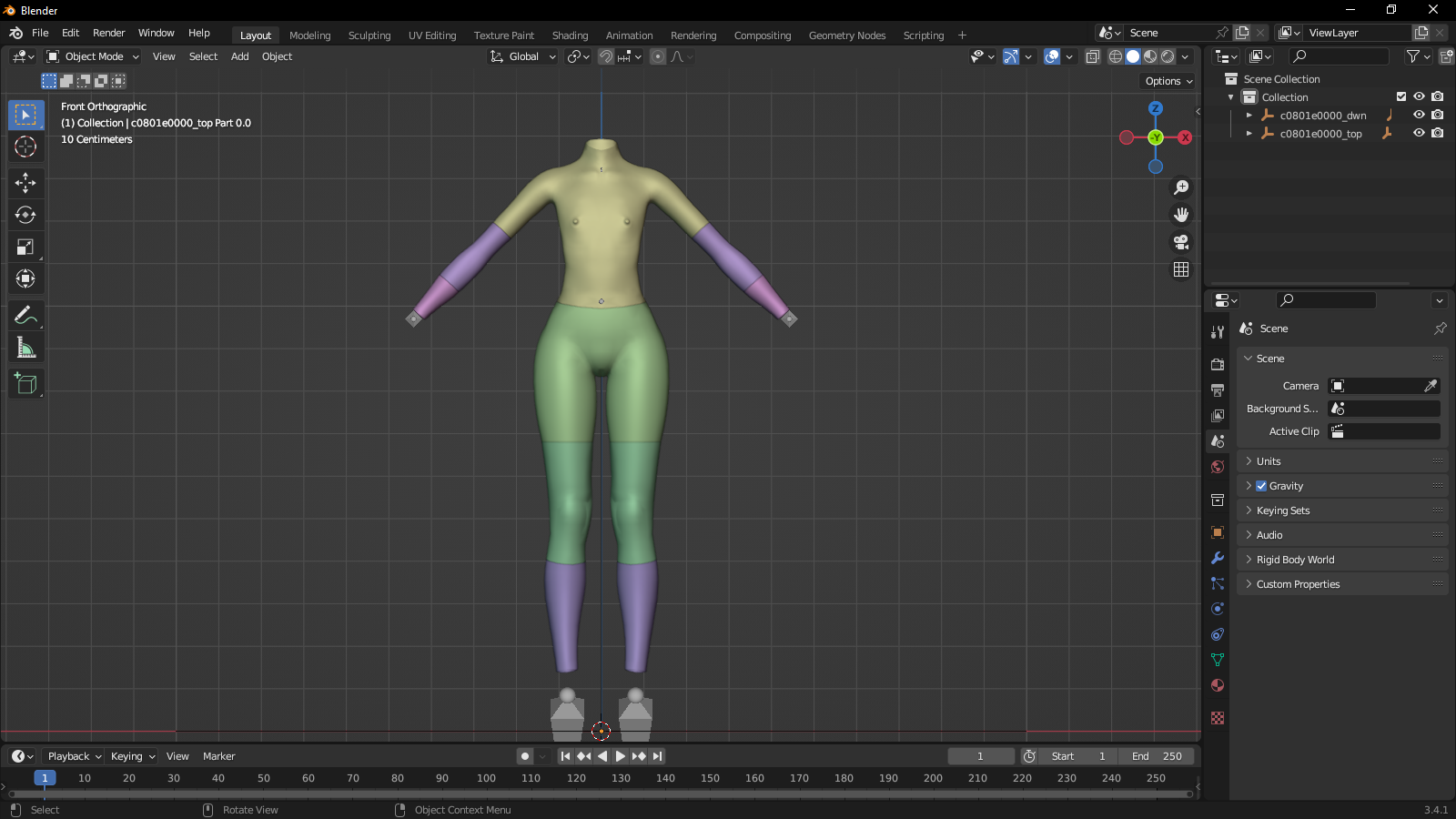
Task: Switch to Material Preview shading
Action: click(1150, 56)
